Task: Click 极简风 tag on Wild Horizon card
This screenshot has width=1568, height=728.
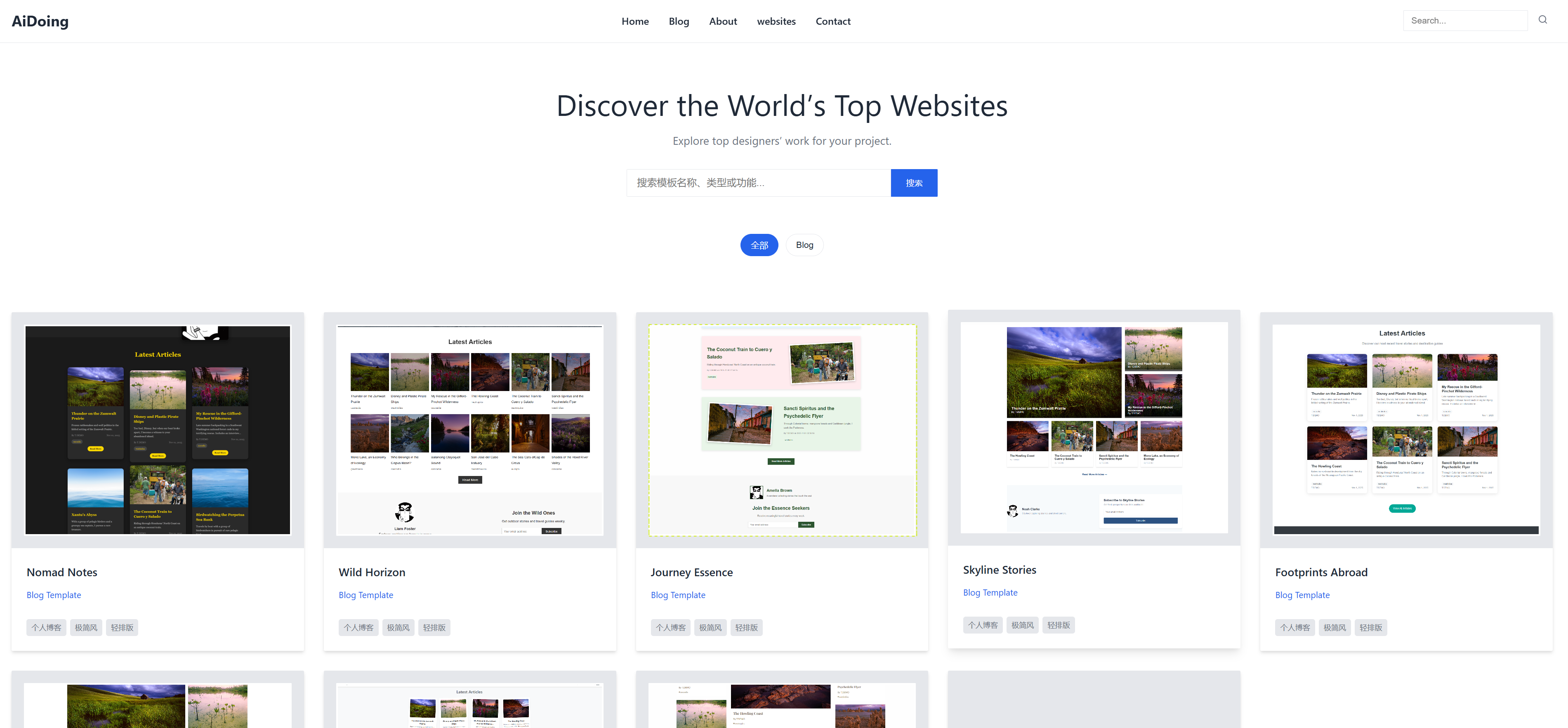Action: (x=398, y=628)
